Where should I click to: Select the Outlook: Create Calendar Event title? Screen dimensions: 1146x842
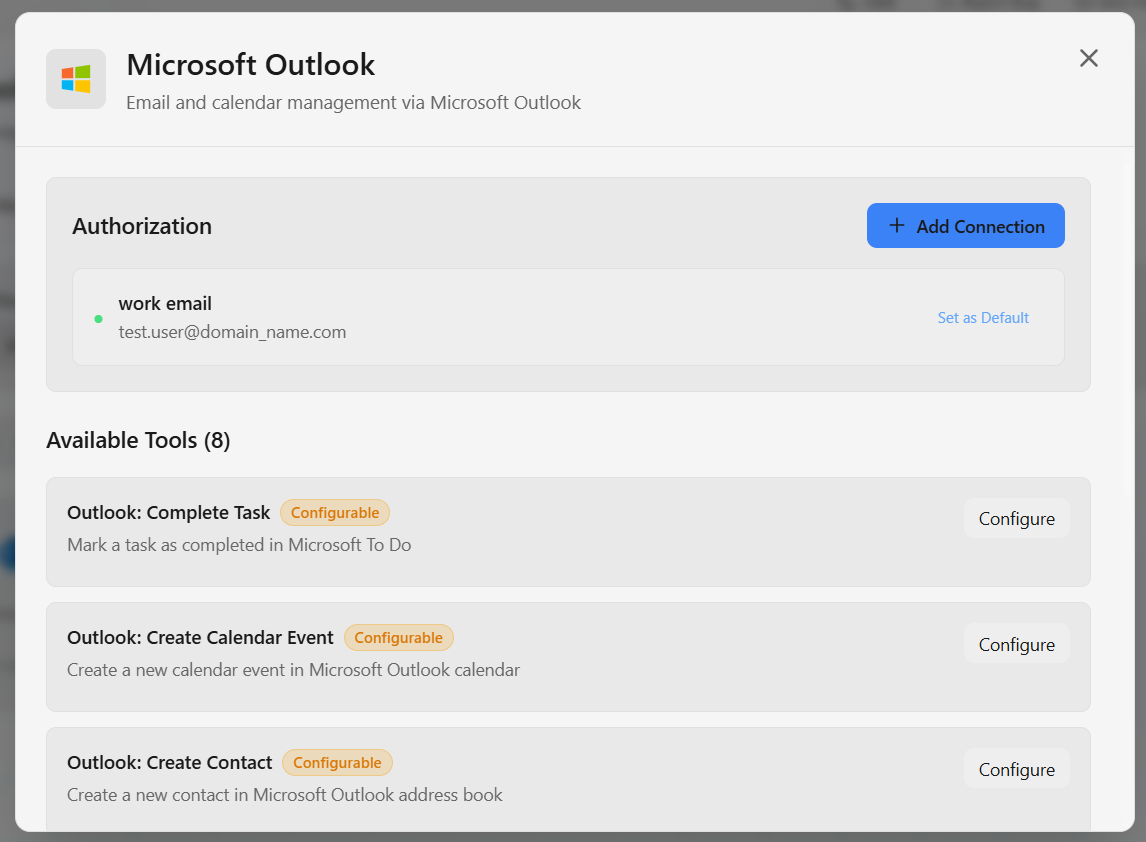coord(200,638)
